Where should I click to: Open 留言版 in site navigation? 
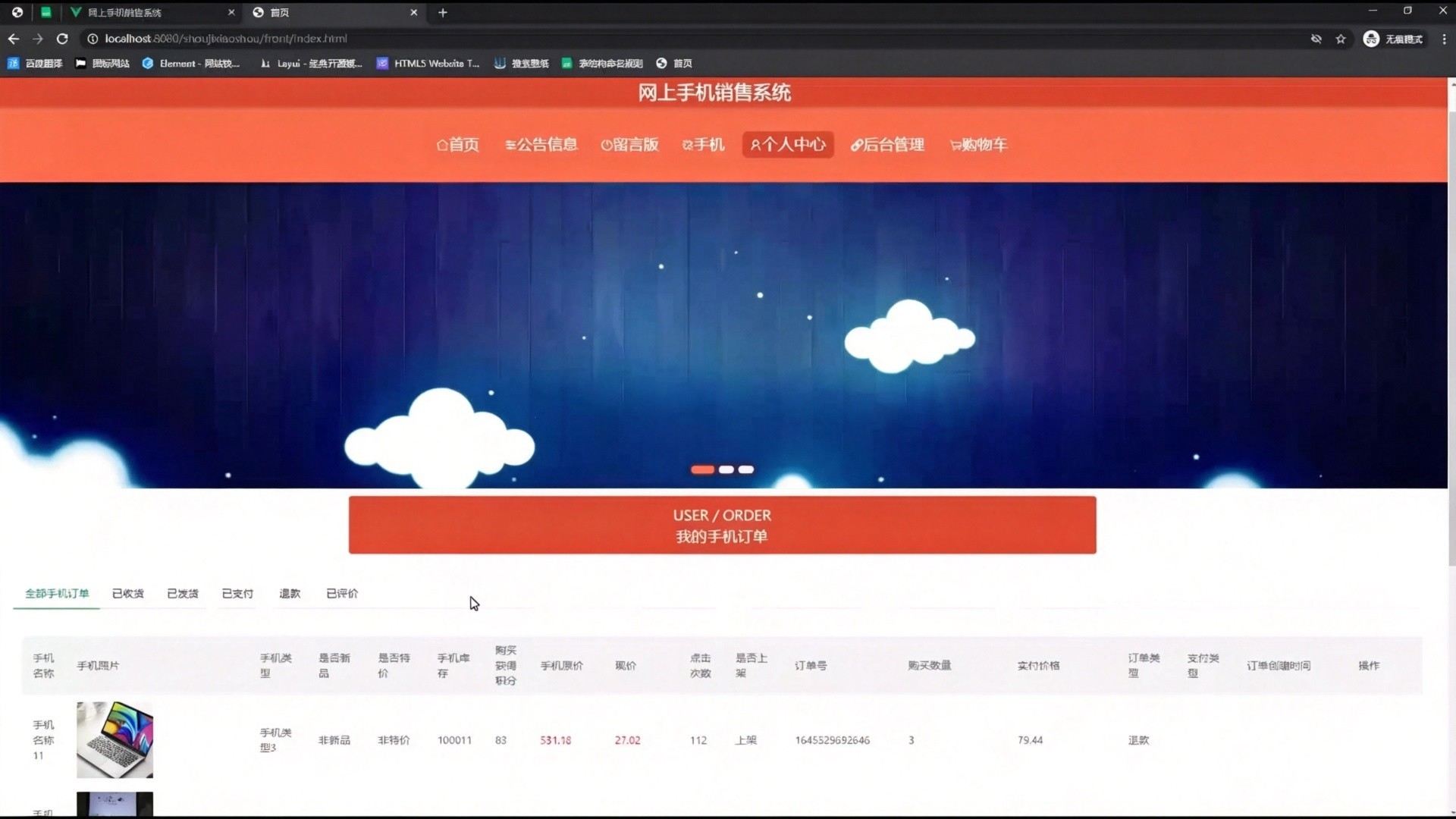(629, 145)
